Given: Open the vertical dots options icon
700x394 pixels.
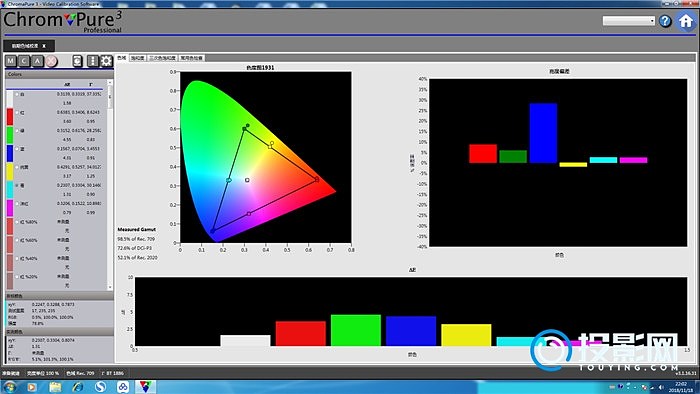Looking at the screenshot, I should [x=92, y=61].
